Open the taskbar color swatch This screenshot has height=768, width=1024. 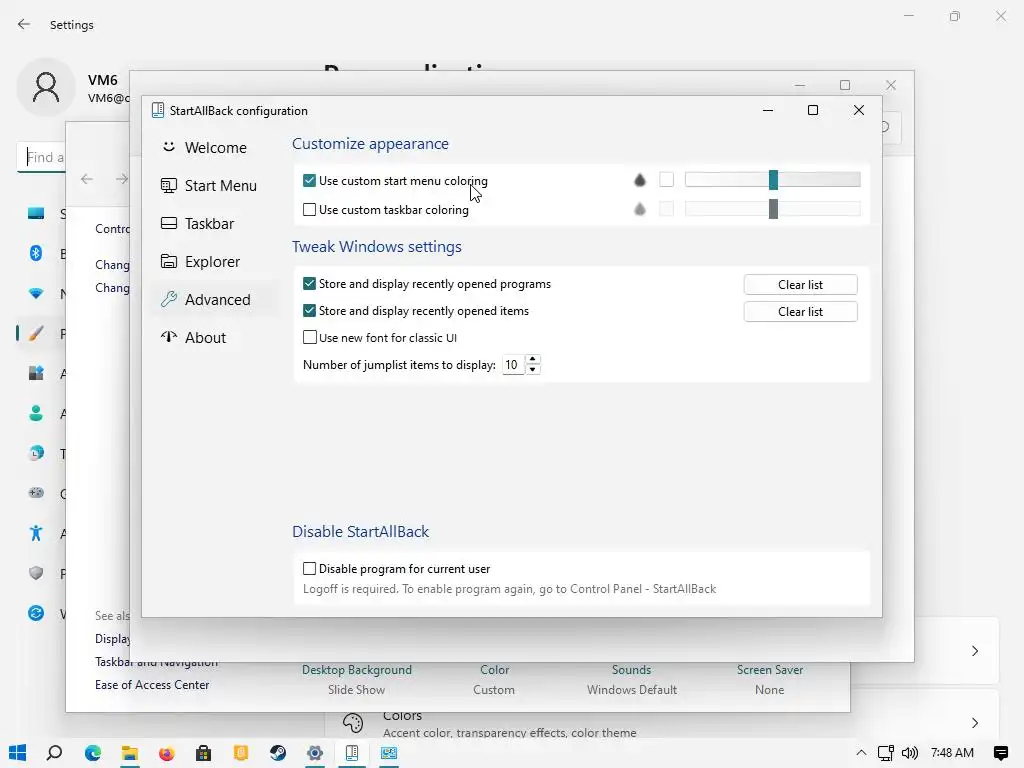click(666, 209)
